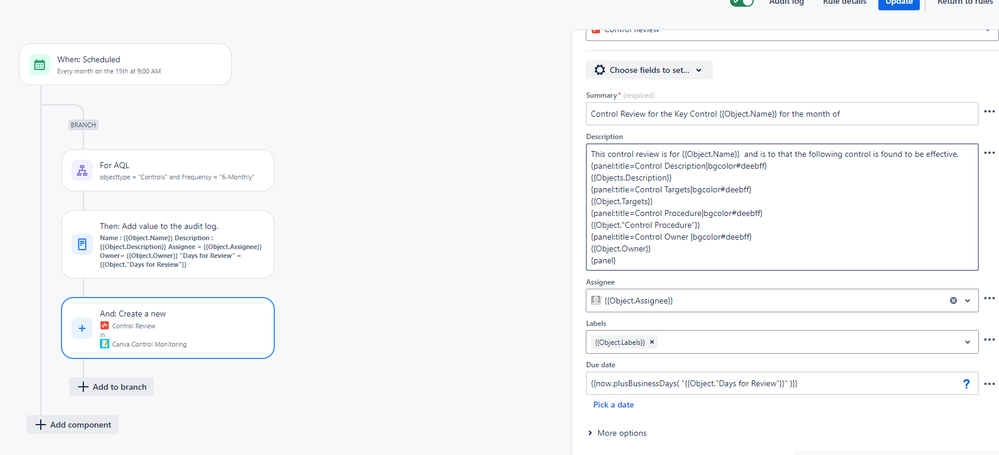
Task: Click the audit log action document icon
Action: tap(82, 244)
